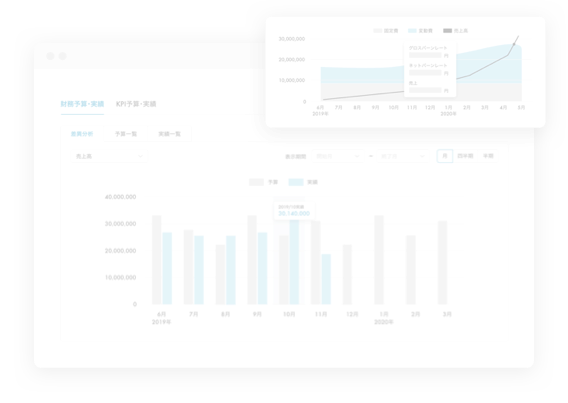The image size is (568, 403).
Task: Open the start month period dropdown
Action: pyautogui.click(x=338, y=156)
